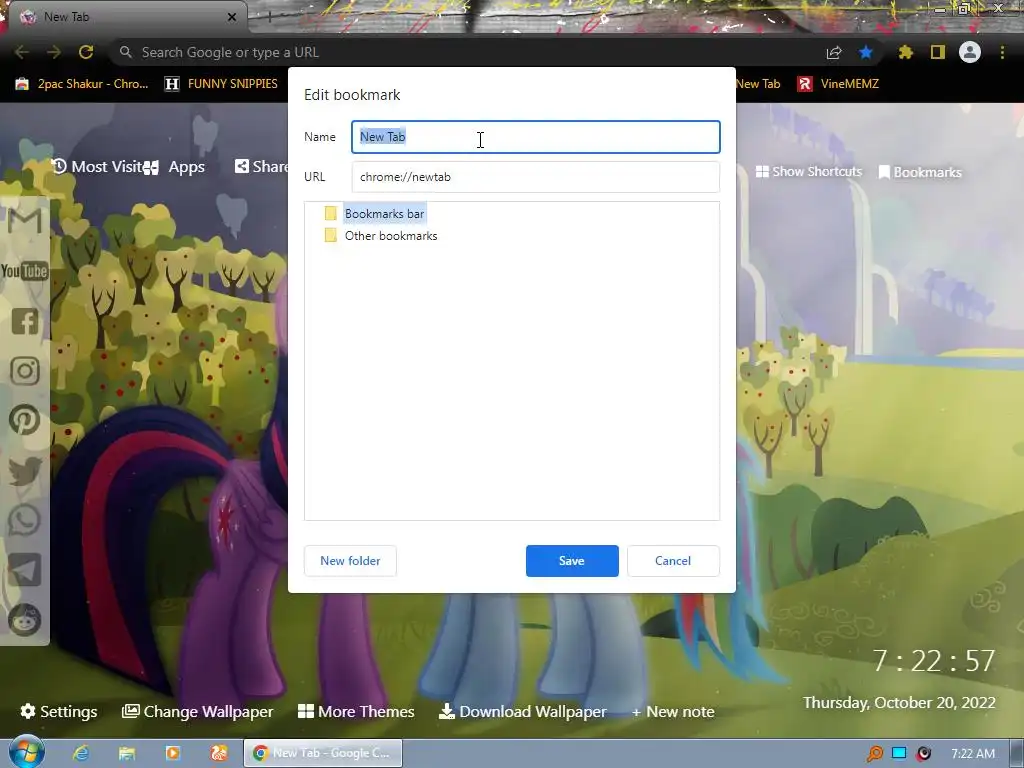This screenshot has height=768, width=1024.
Task: Open the YouTube sidebar icon
Action: click(x=24, y=271)
